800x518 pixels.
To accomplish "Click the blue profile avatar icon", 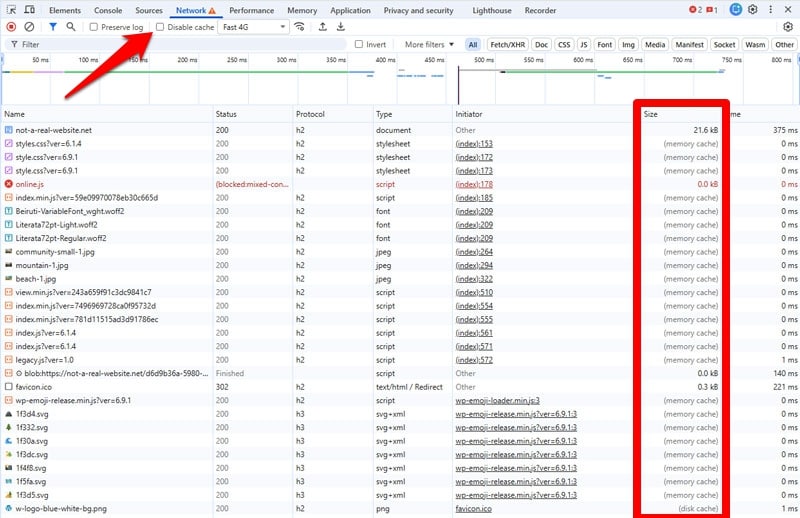I will click(x=735, y=9).
